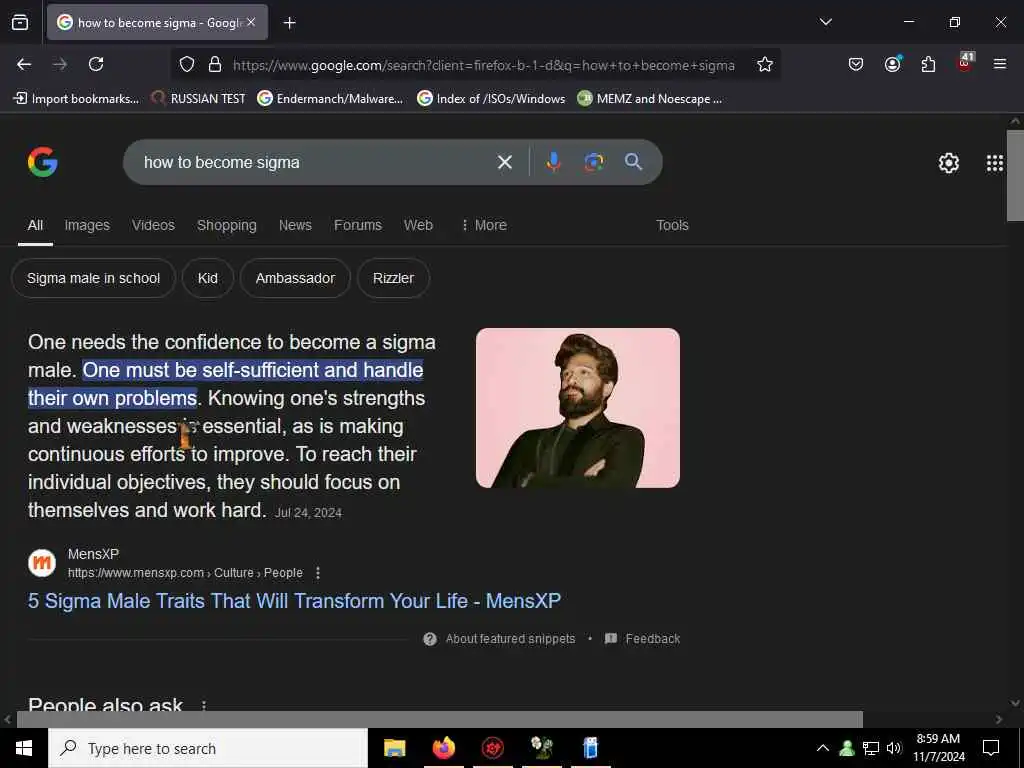Close the 'how to become sigma' tab

(x=251, y=22)
